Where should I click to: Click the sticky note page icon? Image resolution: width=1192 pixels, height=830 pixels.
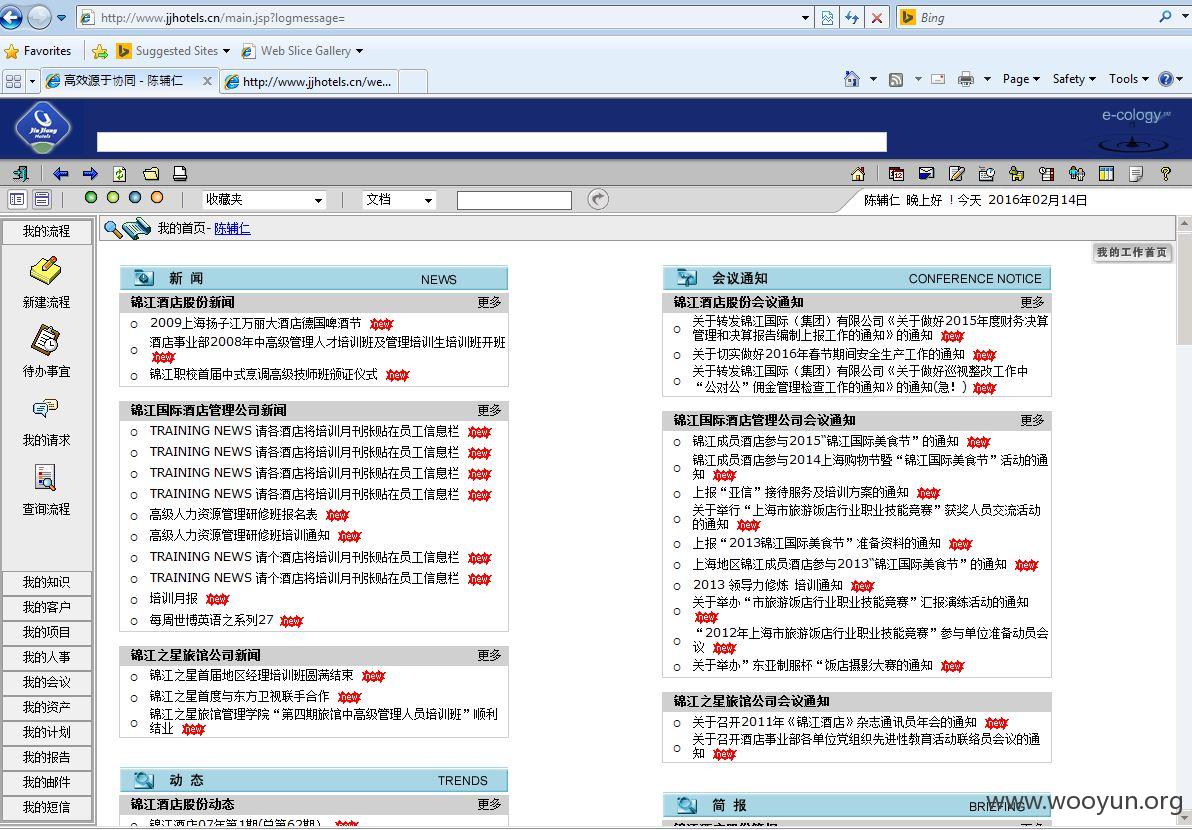click(1136, 174)
